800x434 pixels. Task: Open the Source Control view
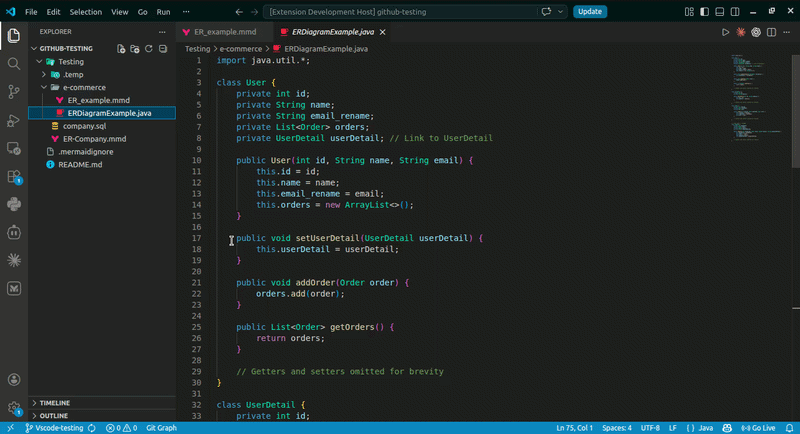tap(14, 92)
